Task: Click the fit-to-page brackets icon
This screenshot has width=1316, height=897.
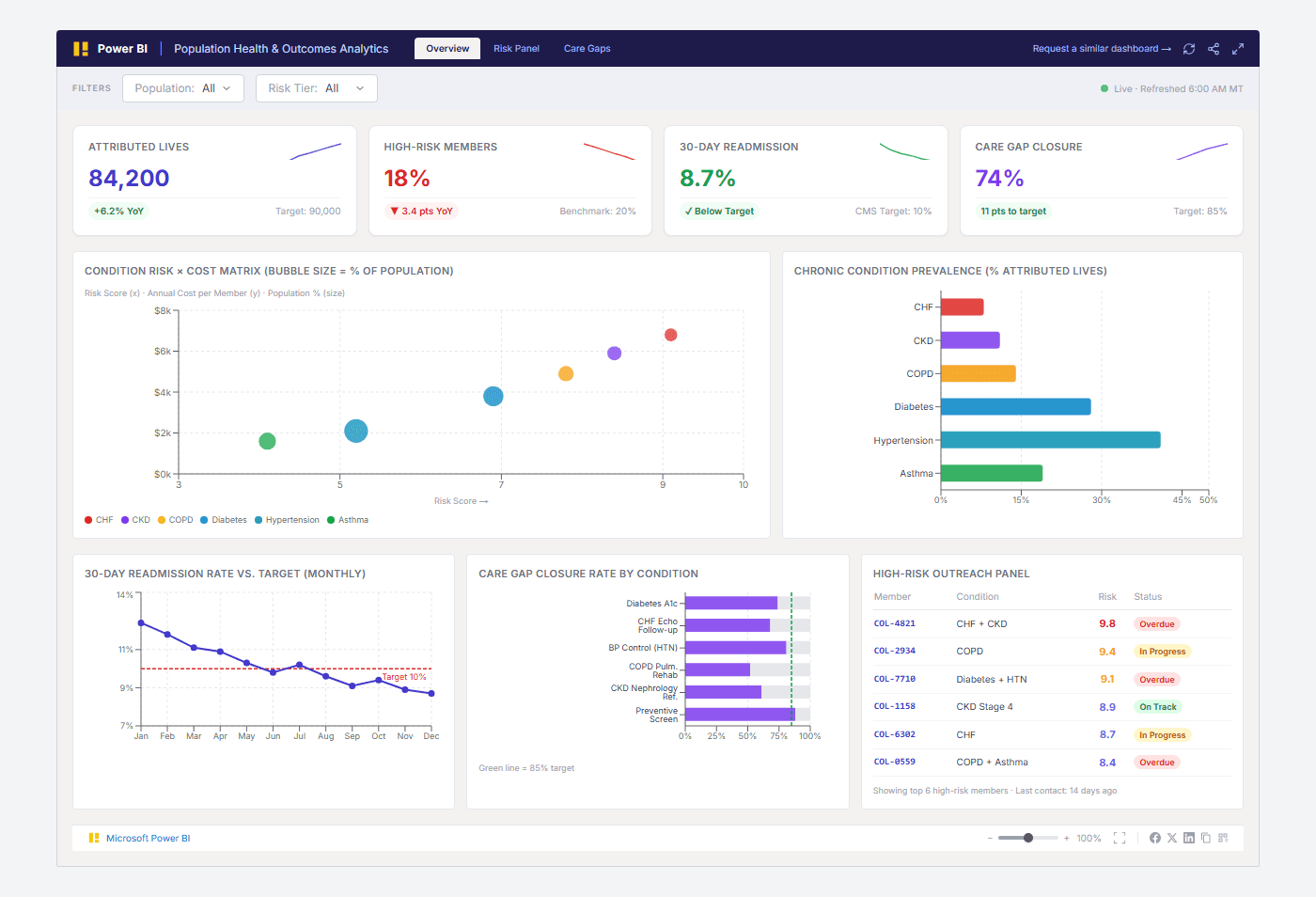Action: point(1120,838)
